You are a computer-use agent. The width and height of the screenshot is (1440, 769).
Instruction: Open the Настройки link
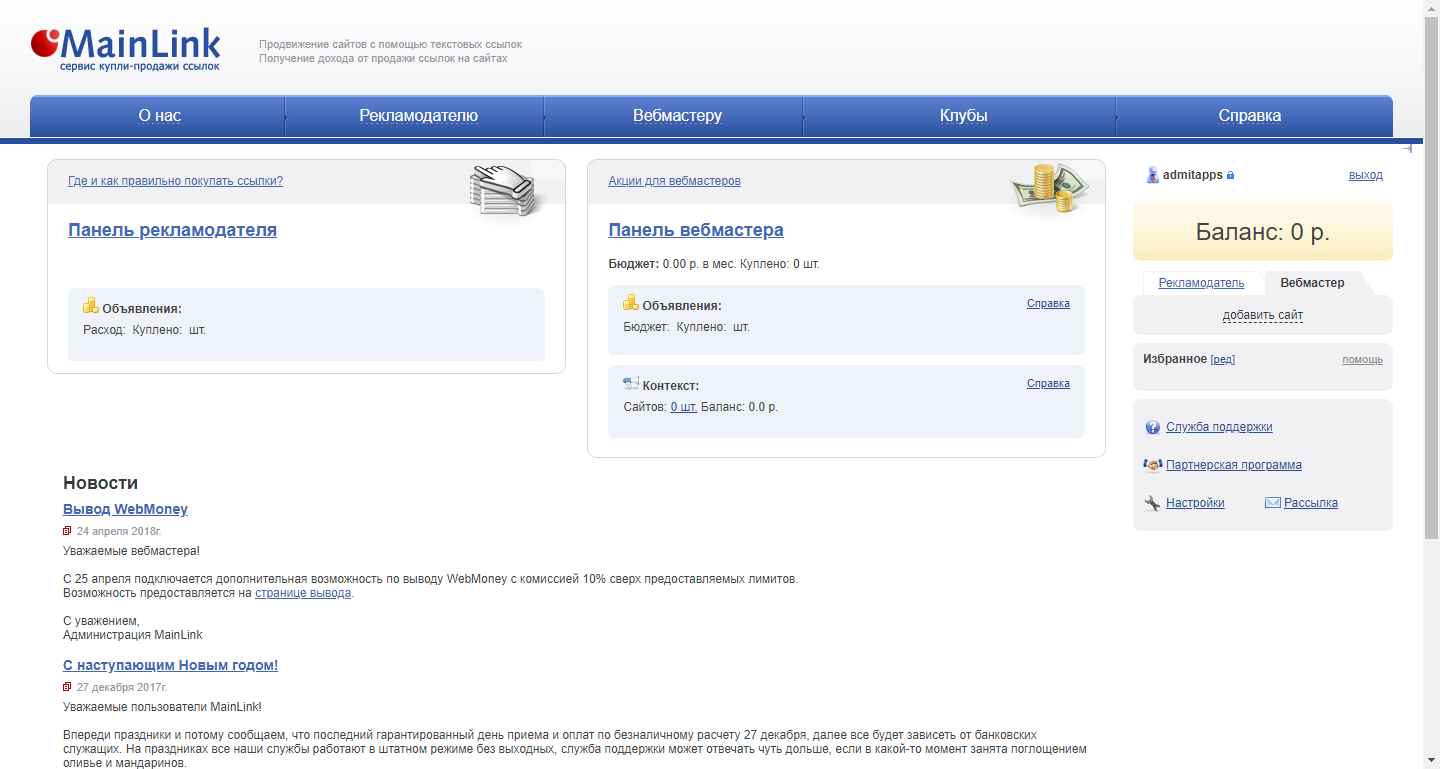(x=1195, y=503)
